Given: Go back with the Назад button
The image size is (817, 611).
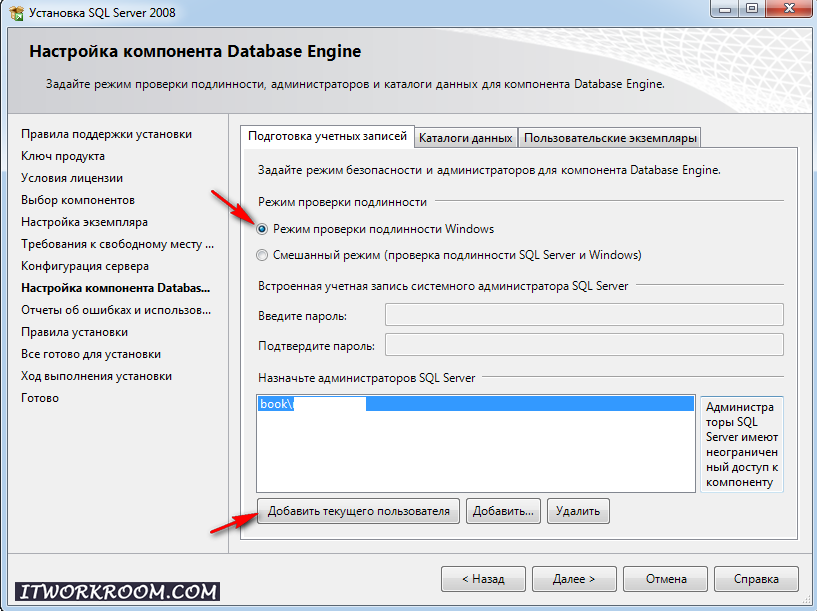Looking at the screenshot, I should 484,579.
